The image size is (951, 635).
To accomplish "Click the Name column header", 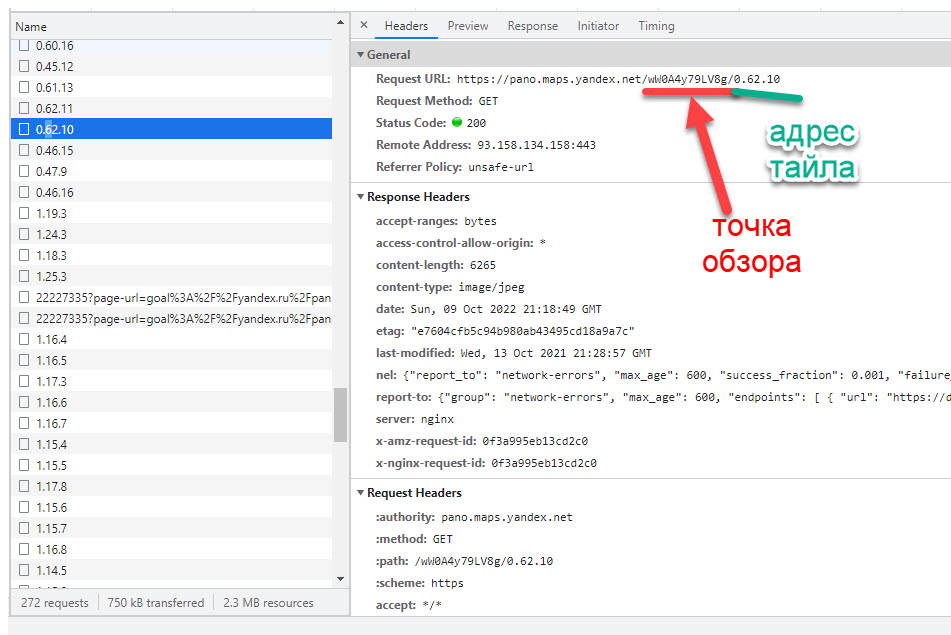I will 31,27.
